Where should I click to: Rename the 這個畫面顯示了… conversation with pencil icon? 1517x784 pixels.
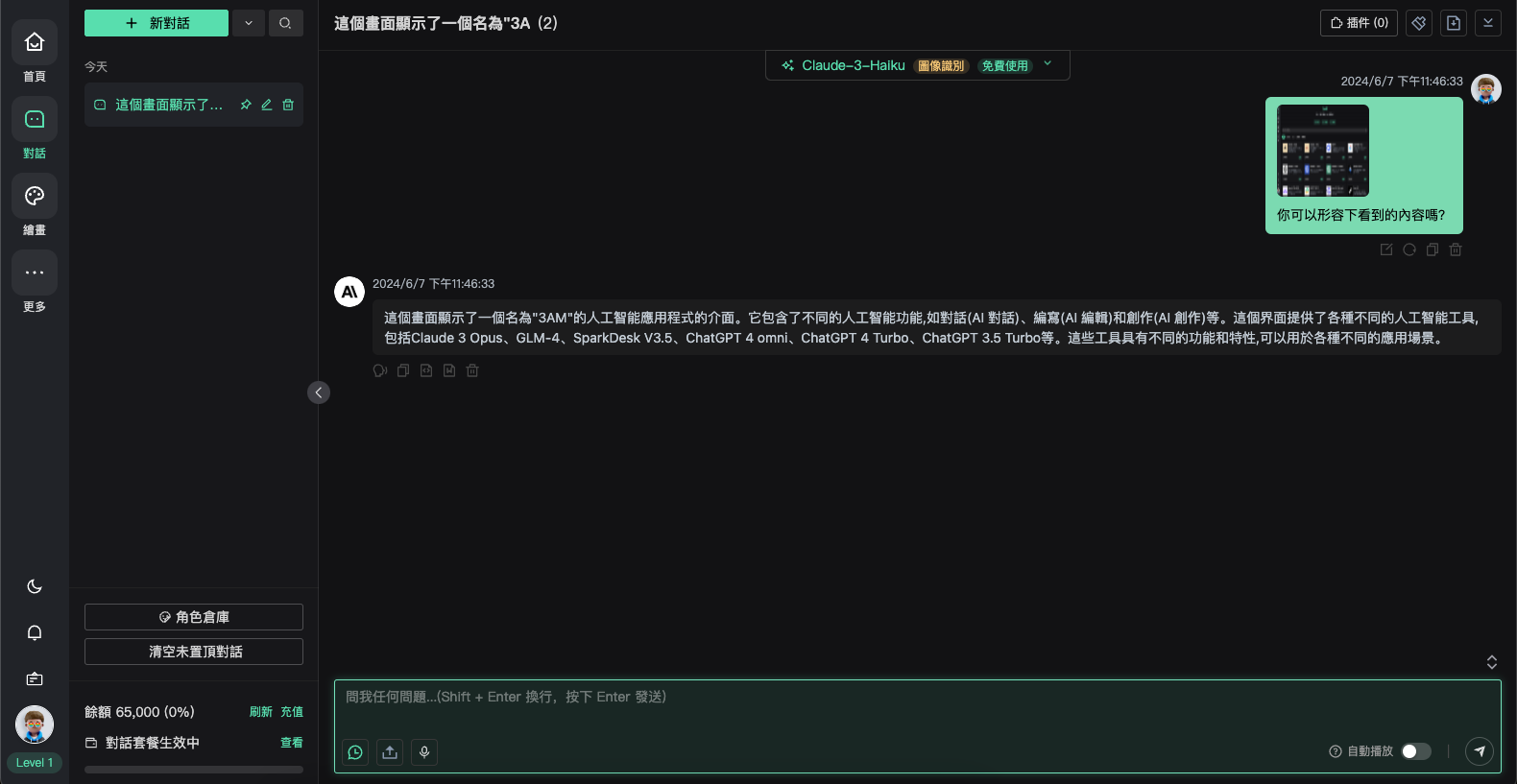click(x=267, y=105)
